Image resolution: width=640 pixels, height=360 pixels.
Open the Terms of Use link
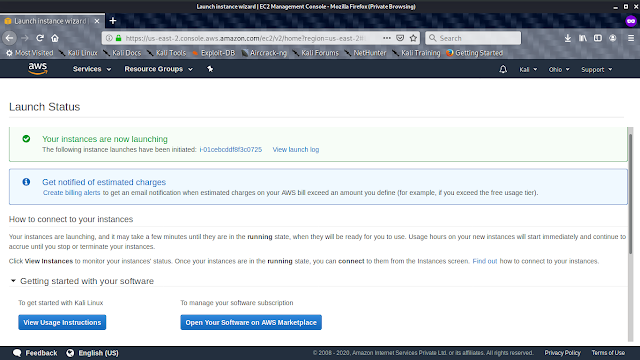(x=608, y=353)
